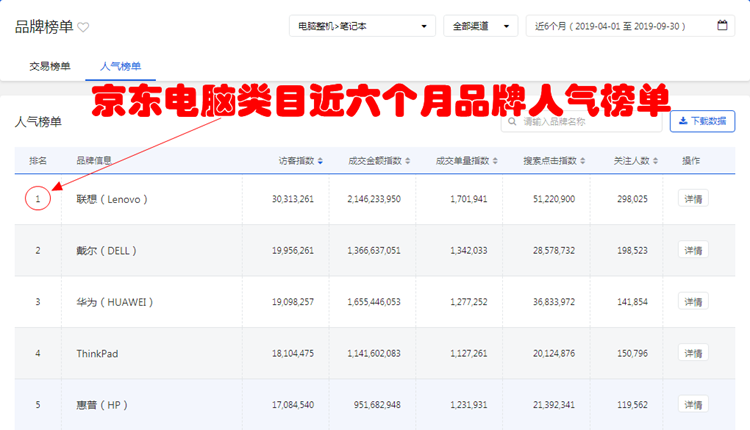The width and height of the screenshot is (750, 430).
Task: Open the 近6个月 date range picker
Action: pyautogui.click(x=630, y=26)
